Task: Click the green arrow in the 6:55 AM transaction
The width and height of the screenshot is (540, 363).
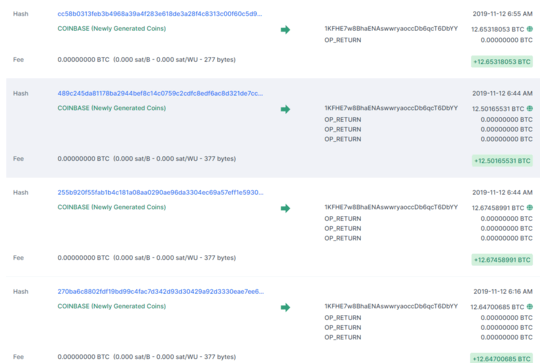Action: pyautogui.click(x=285, y=30)
